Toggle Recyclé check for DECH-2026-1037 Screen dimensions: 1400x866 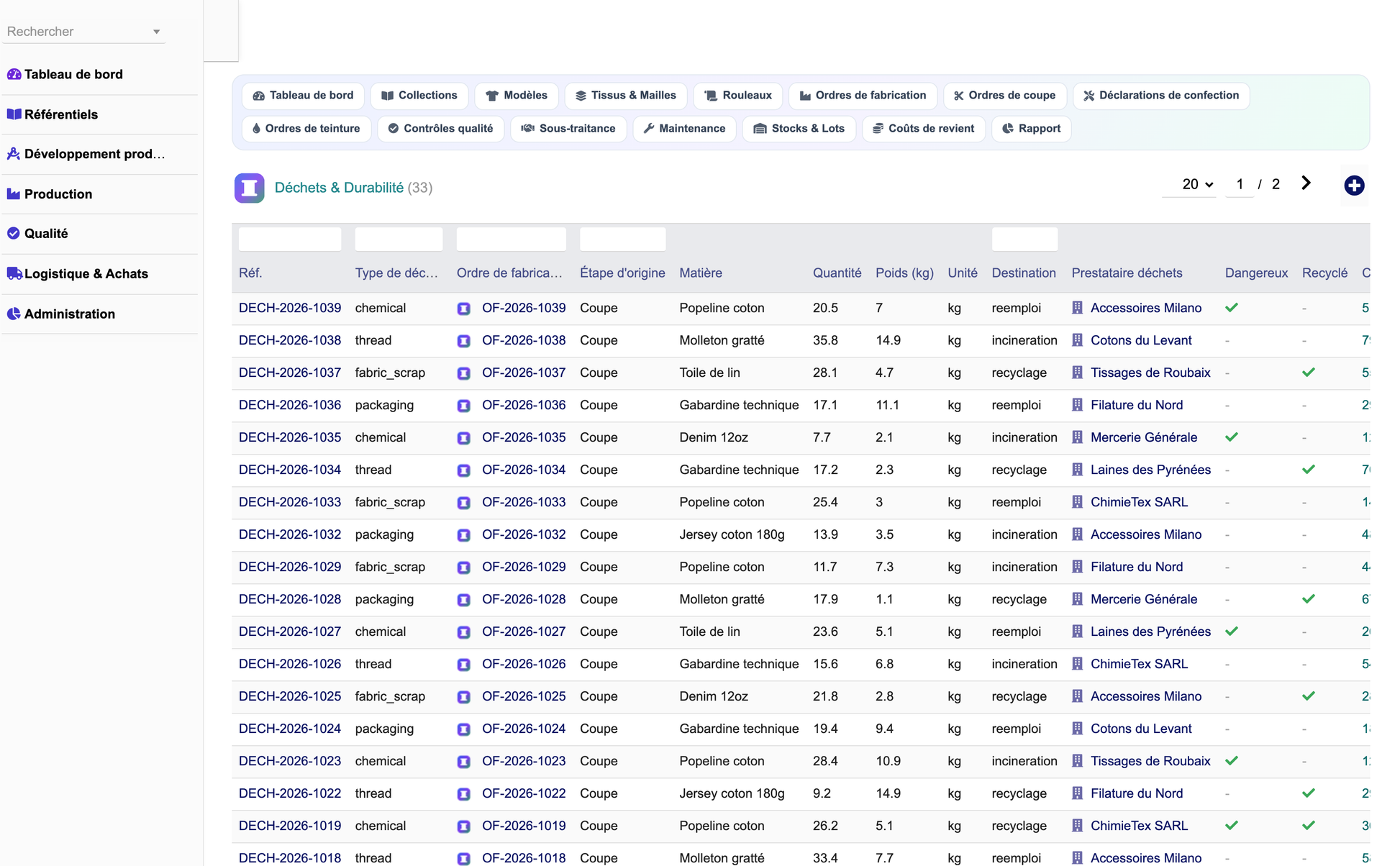[x=1309, y=373]
